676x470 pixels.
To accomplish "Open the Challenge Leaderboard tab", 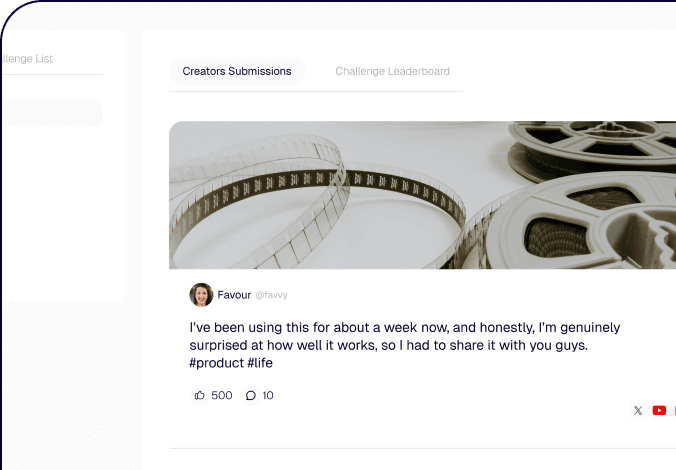I will click(392, 71).
